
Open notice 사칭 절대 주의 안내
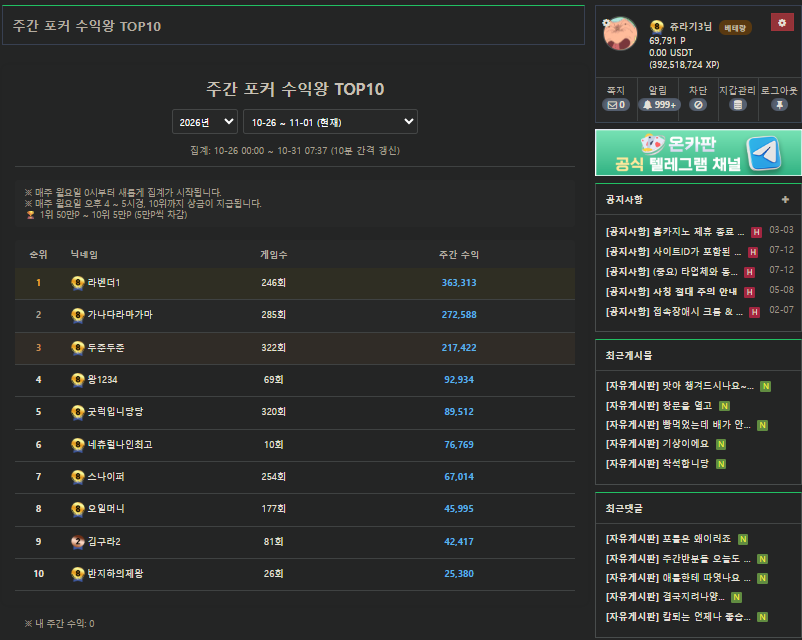pyautogui.click(x=671, y=292)
